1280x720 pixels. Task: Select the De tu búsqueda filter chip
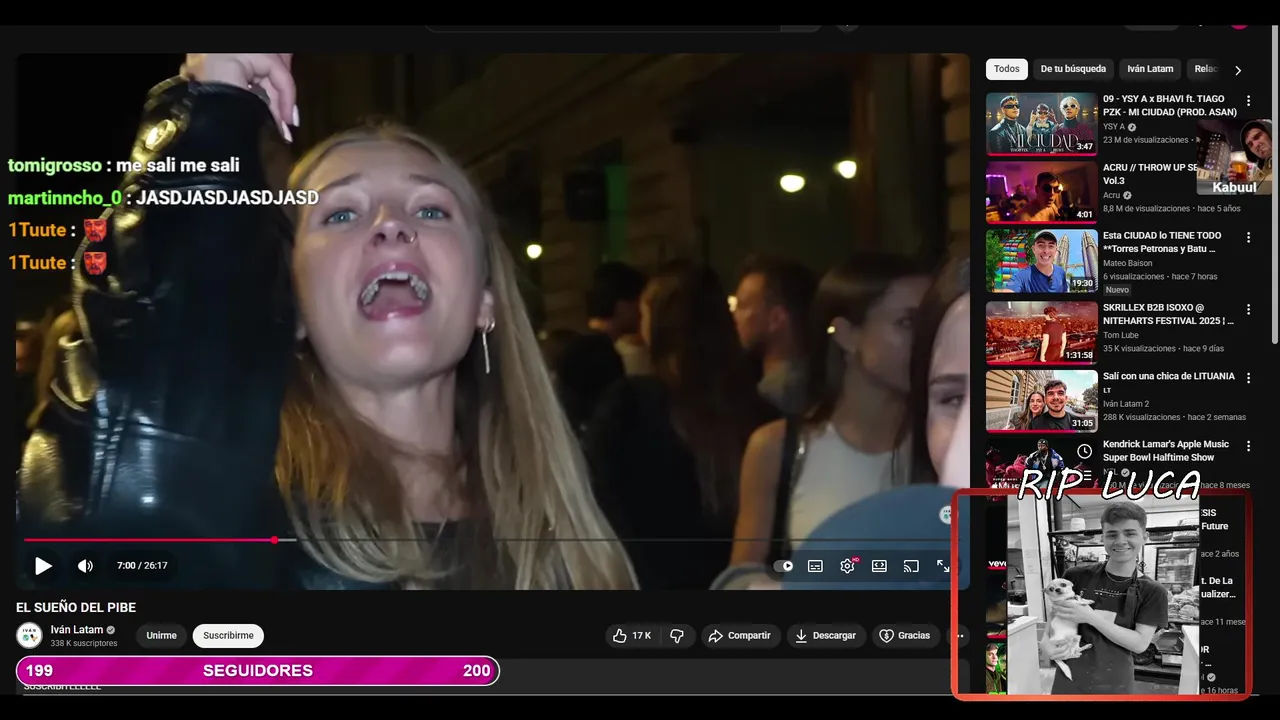coord(1073,69)
